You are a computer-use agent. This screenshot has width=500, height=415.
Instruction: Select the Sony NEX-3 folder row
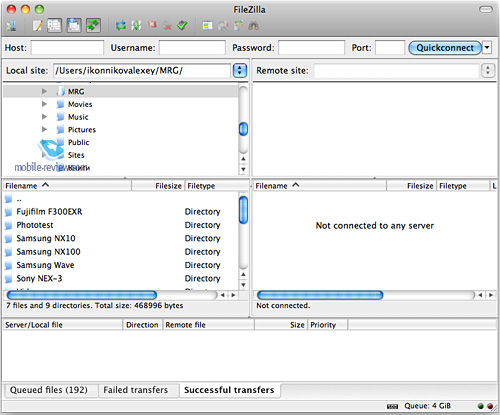pyautogui.click(x=121, y=278)
